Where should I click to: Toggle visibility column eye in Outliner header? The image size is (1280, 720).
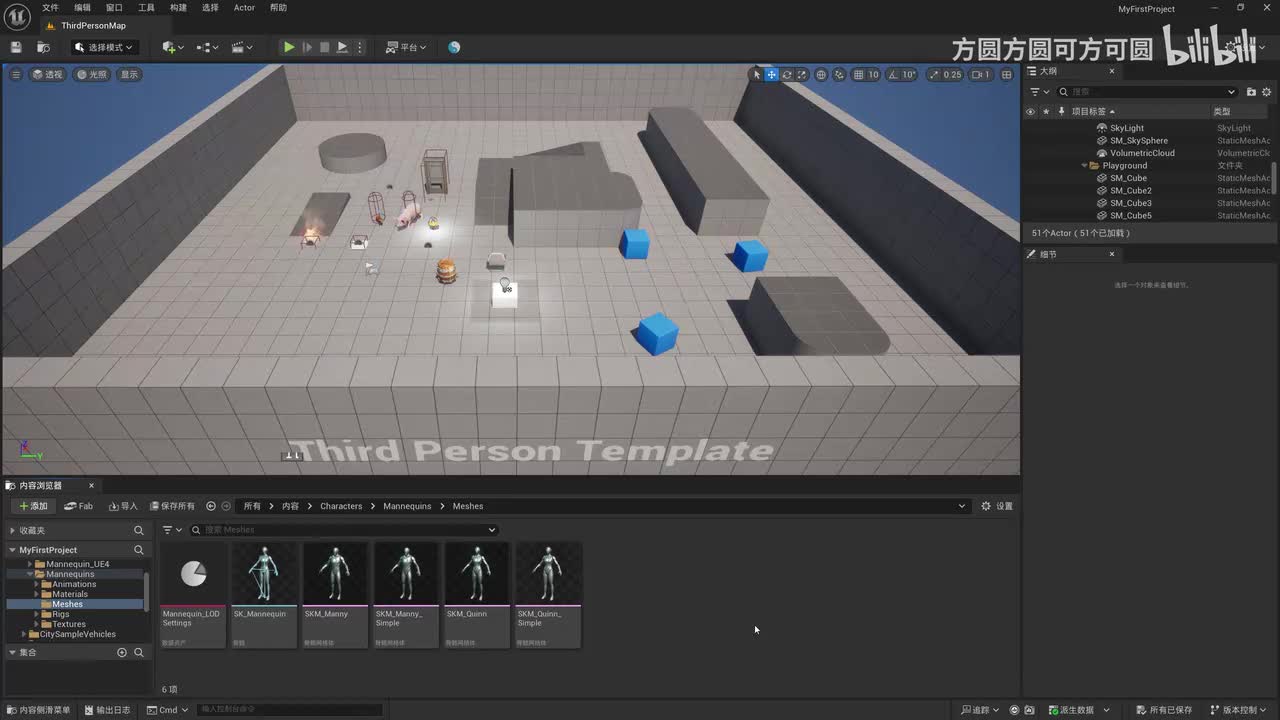[x=1030, y=111]
